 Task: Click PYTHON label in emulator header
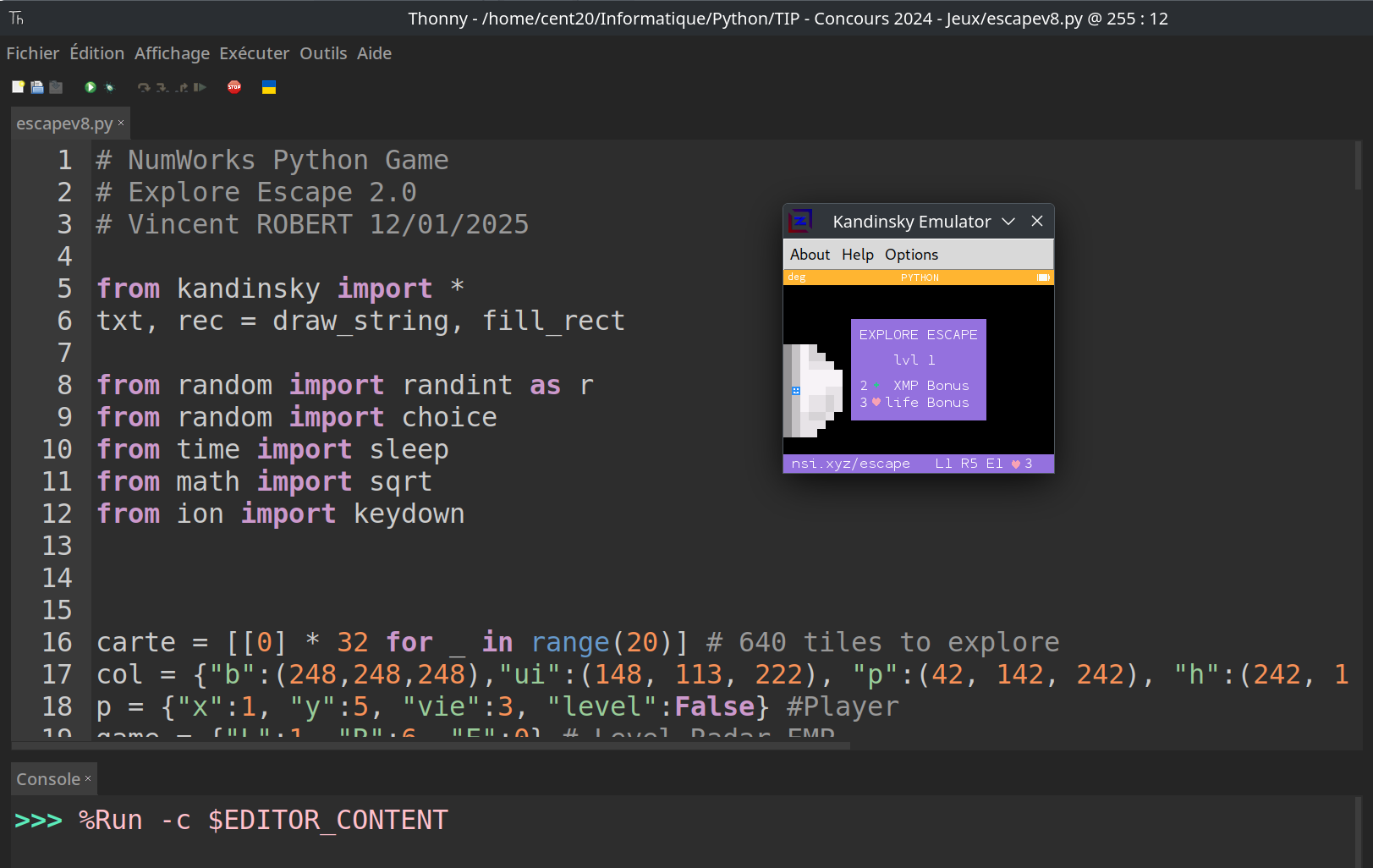pyautogui.click(x=920, y=277)
